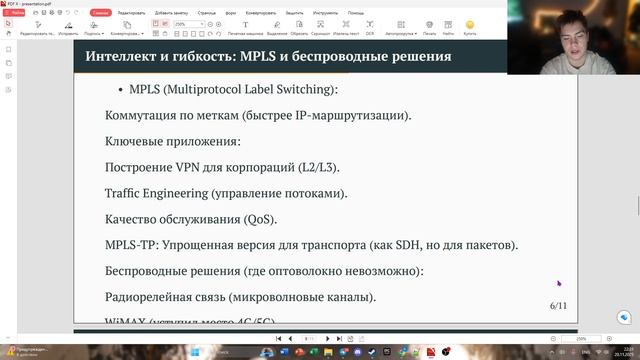Go to the first page

pyautogui.click(x=278, y=339)
